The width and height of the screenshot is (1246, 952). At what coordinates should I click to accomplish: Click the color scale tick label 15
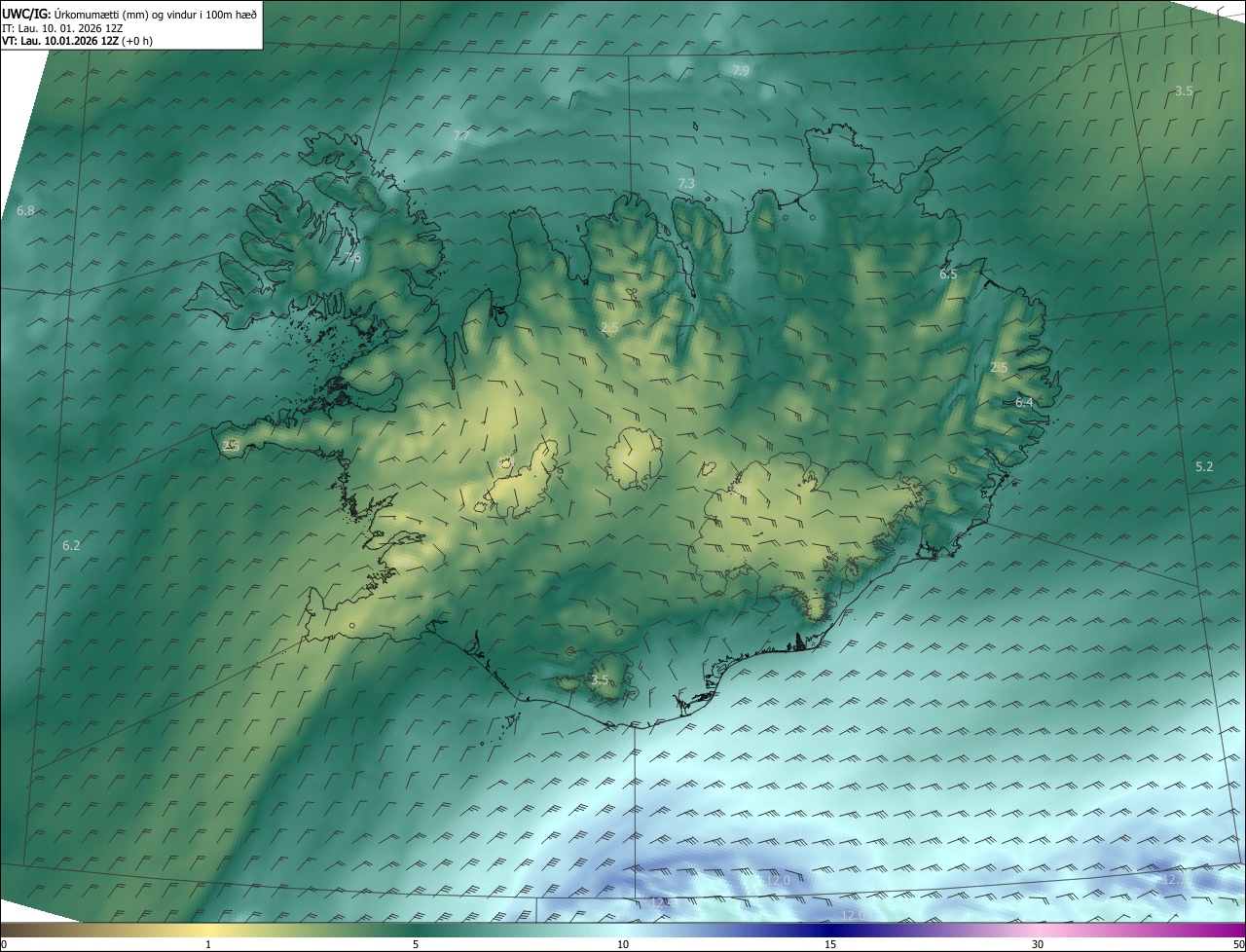(x=830, y=945)
